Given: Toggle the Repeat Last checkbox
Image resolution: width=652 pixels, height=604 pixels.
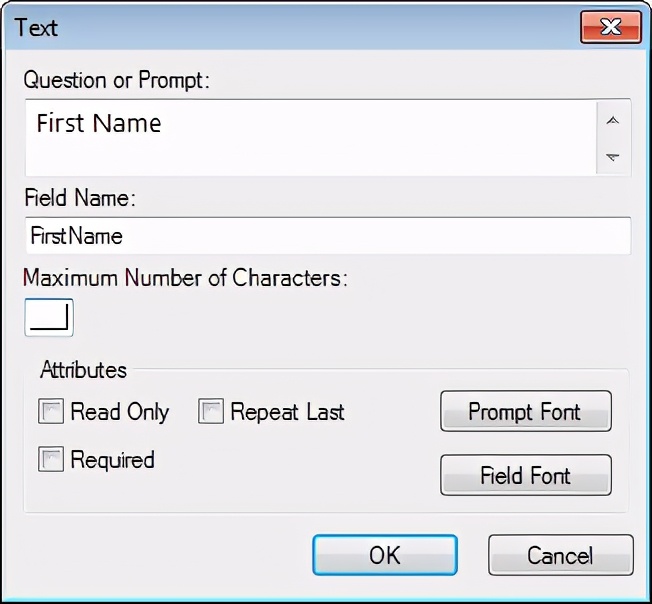Looking at the screenshot, I should (x=211, y=412).
